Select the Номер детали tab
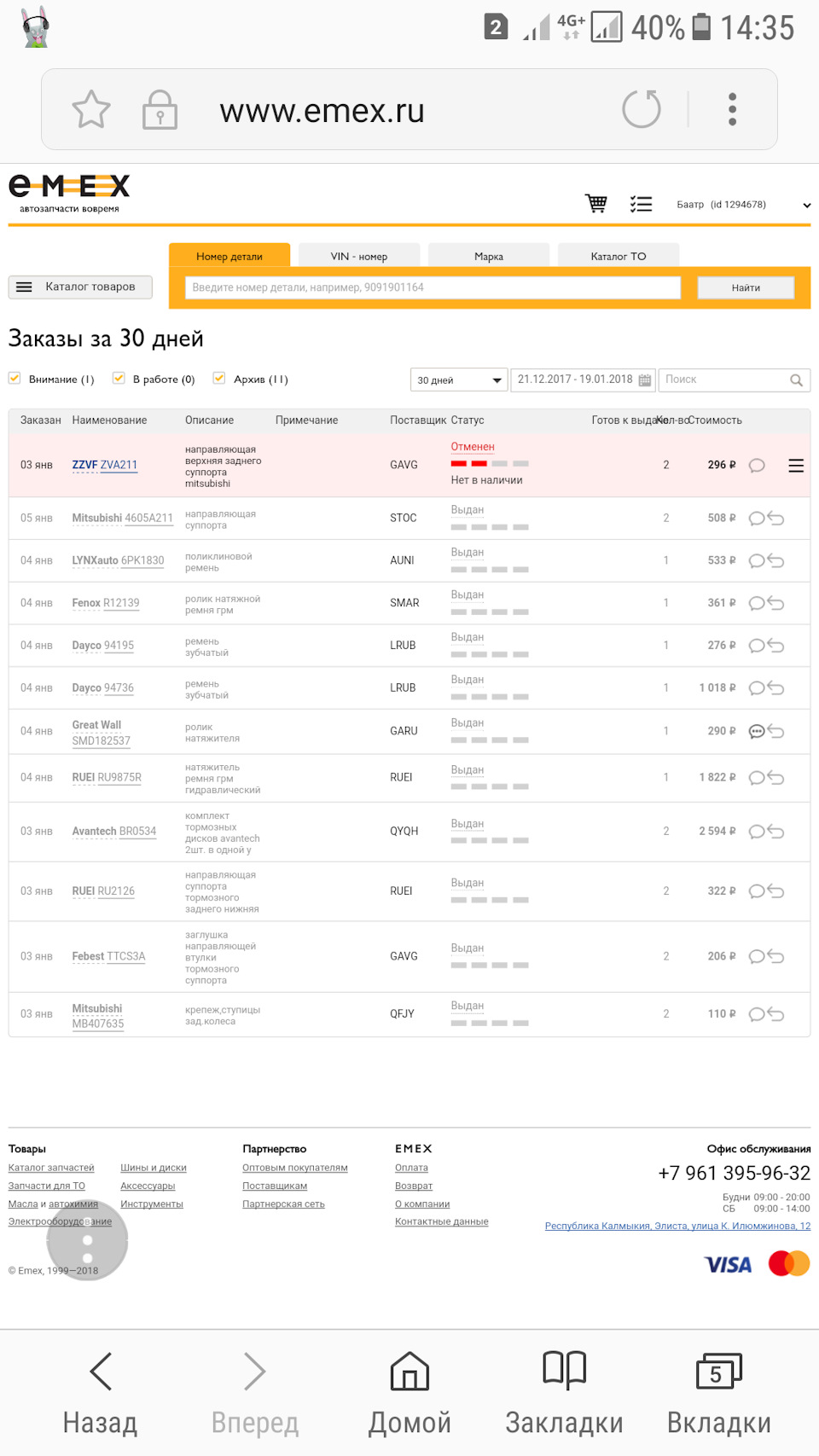 (229, 256)
